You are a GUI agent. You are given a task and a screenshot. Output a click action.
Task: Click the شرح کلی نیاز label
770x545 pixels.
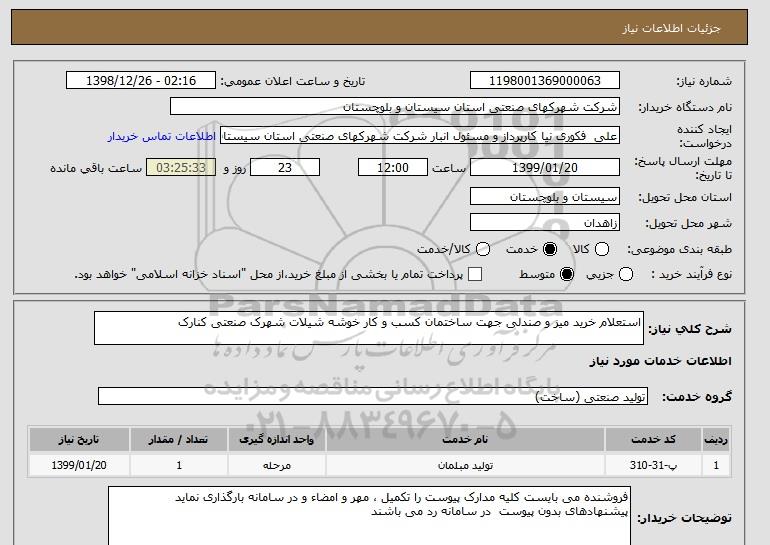(x=690, y=329)
